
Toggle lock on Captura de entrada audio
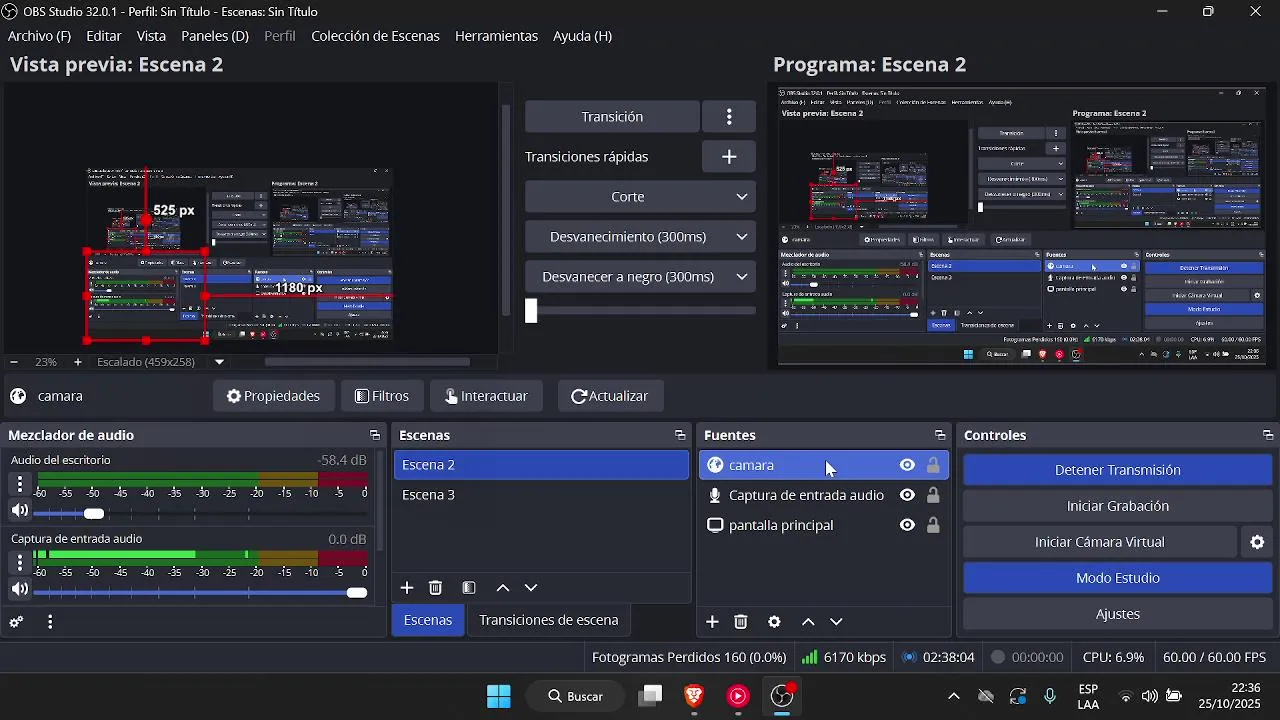tap(933, 495)
